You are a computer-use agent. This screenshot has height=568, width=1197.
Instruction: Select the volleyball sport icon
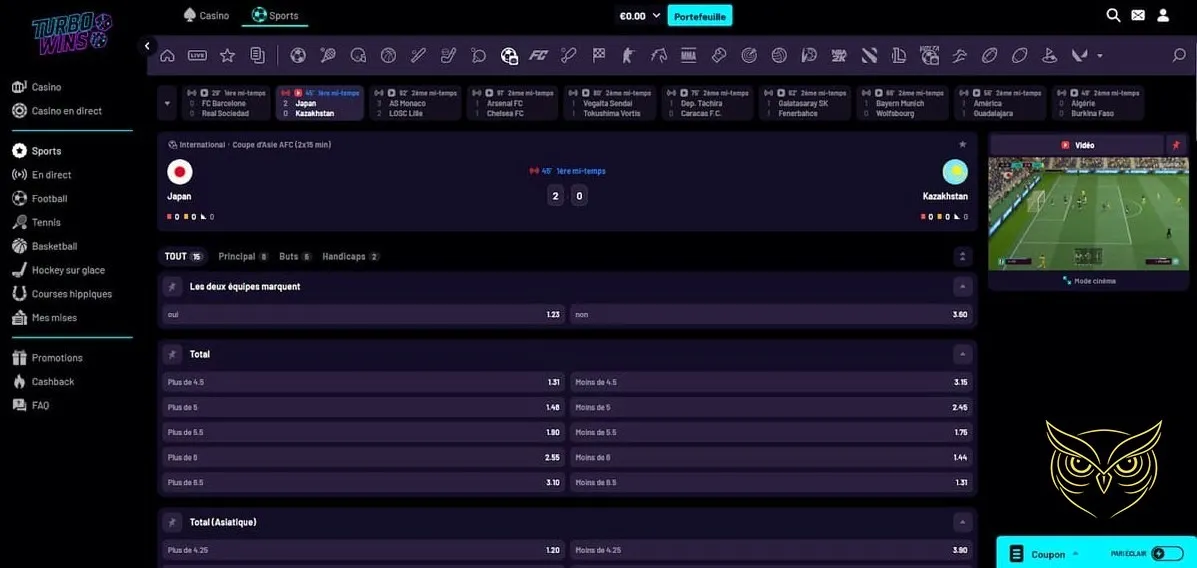point(778,56)
